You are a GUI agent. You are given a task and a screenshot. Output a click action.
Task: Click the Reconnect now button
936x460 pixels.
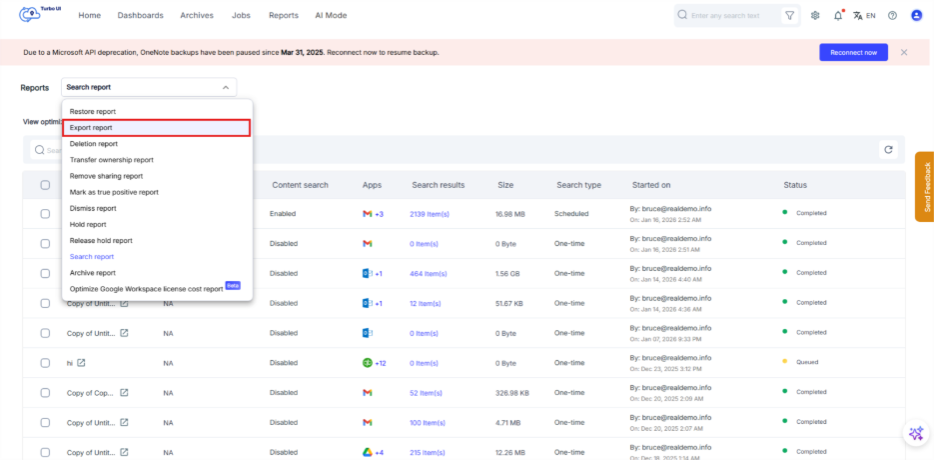tap(852, 52)
